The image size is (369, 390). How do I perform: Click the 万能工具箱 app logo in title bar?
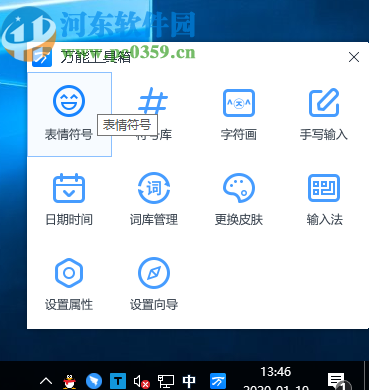pos(42,57)
